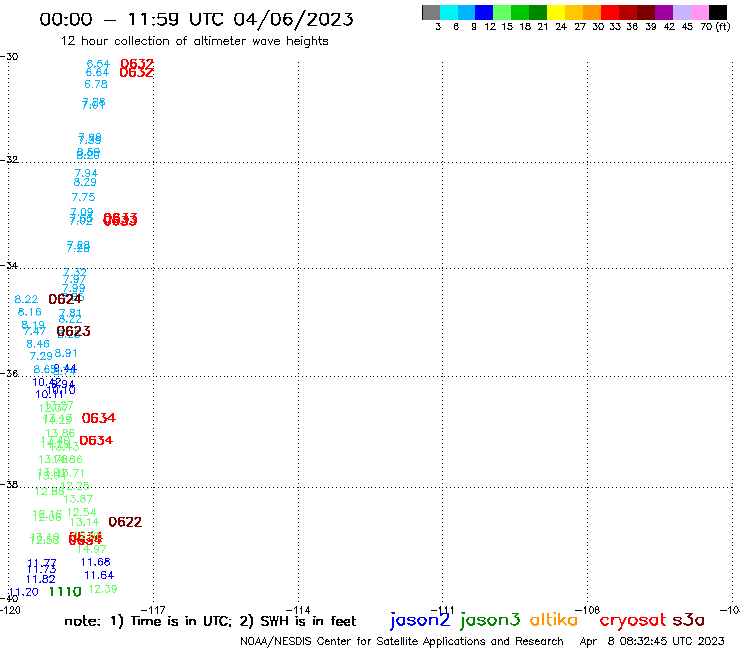Image resolution: width=740 pixels, height=650 pixels.
Task: Click the maroon '0624' time stamp
Action: pos(65,299)
